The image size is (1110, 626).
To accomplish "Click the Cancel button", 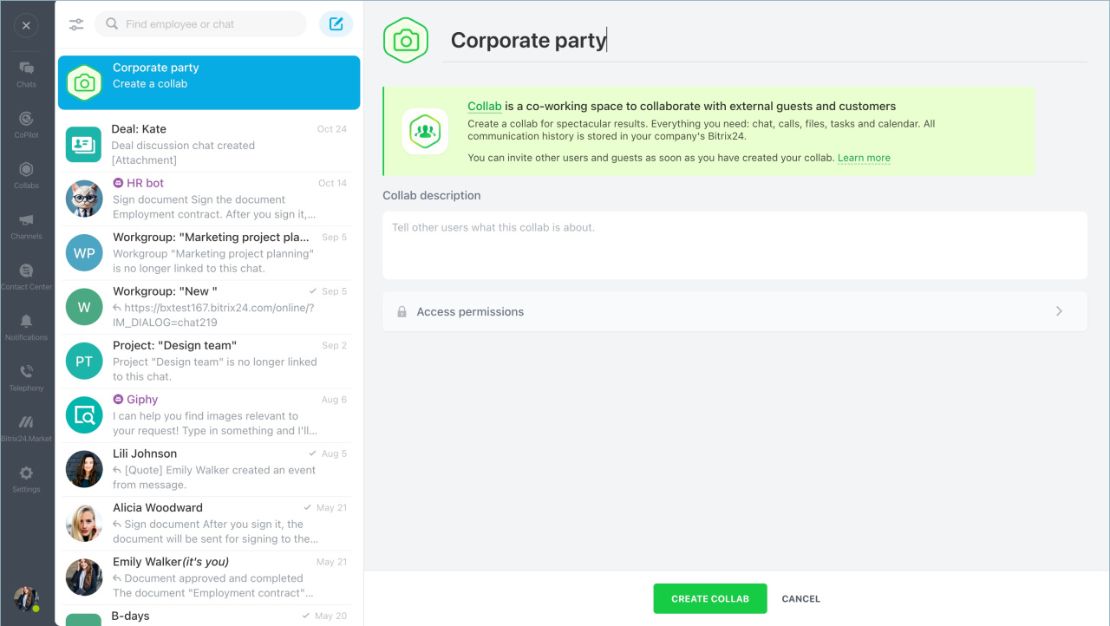I will tap(801, 598).
